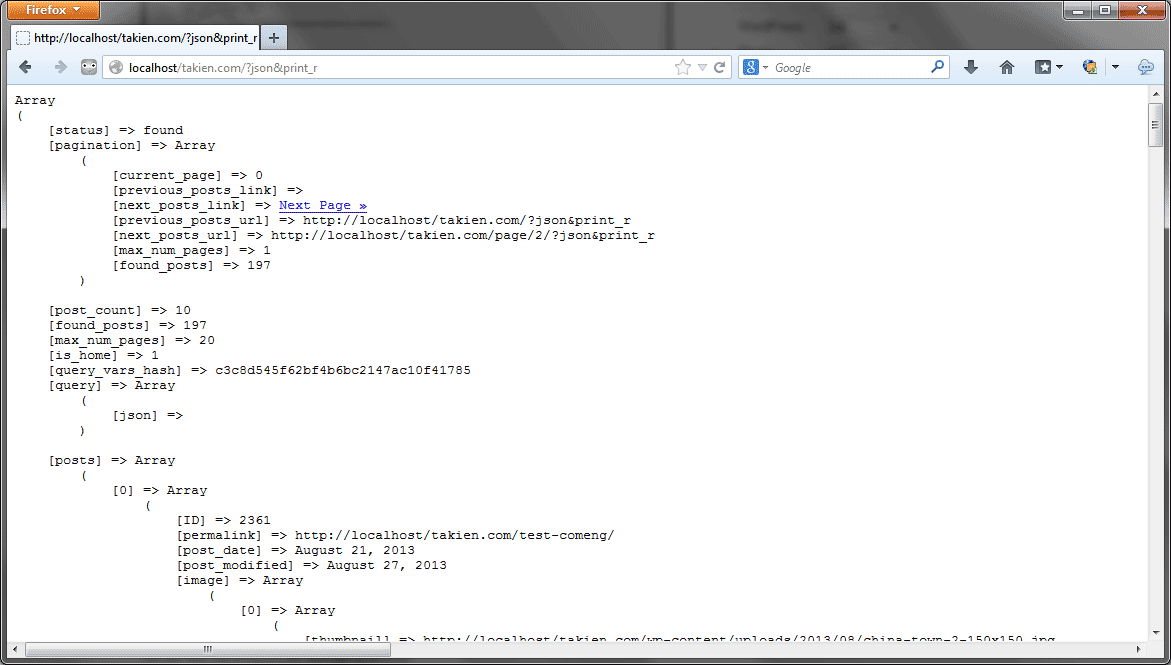Click the horizontal scrollbar thumb
This screenshot has width=1171, height=665.
click(x=208, y=649)
